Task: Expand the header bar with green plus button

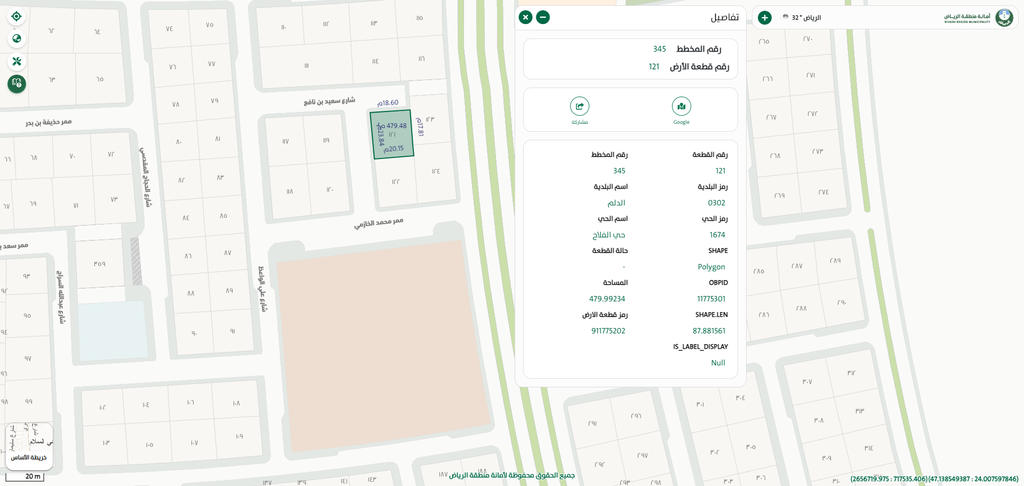Action: click(x=765, y=17)
